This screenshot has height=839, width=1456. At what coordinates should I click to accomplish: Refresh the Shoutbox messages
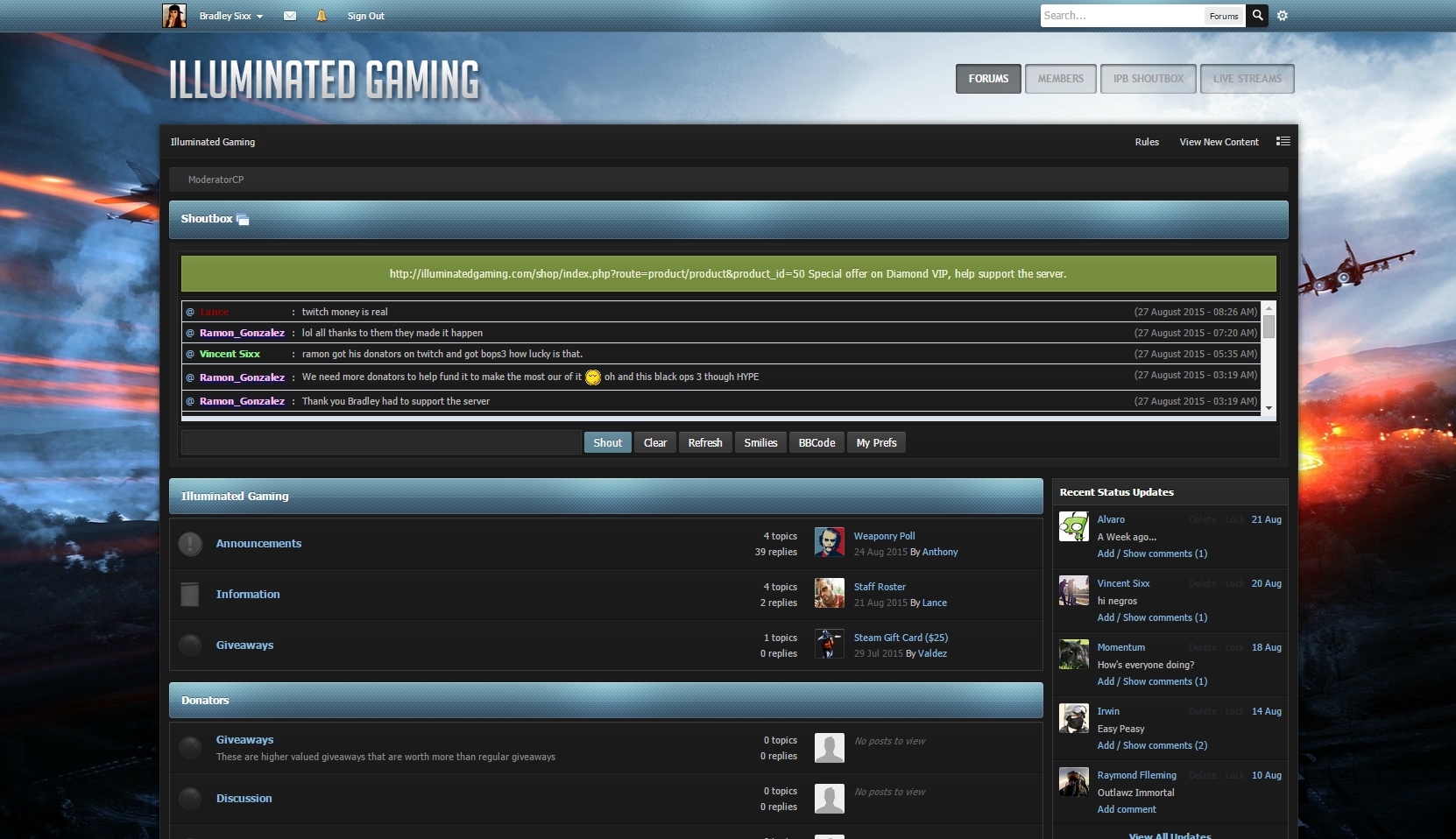pyautogui.click(x=705, y=443)
